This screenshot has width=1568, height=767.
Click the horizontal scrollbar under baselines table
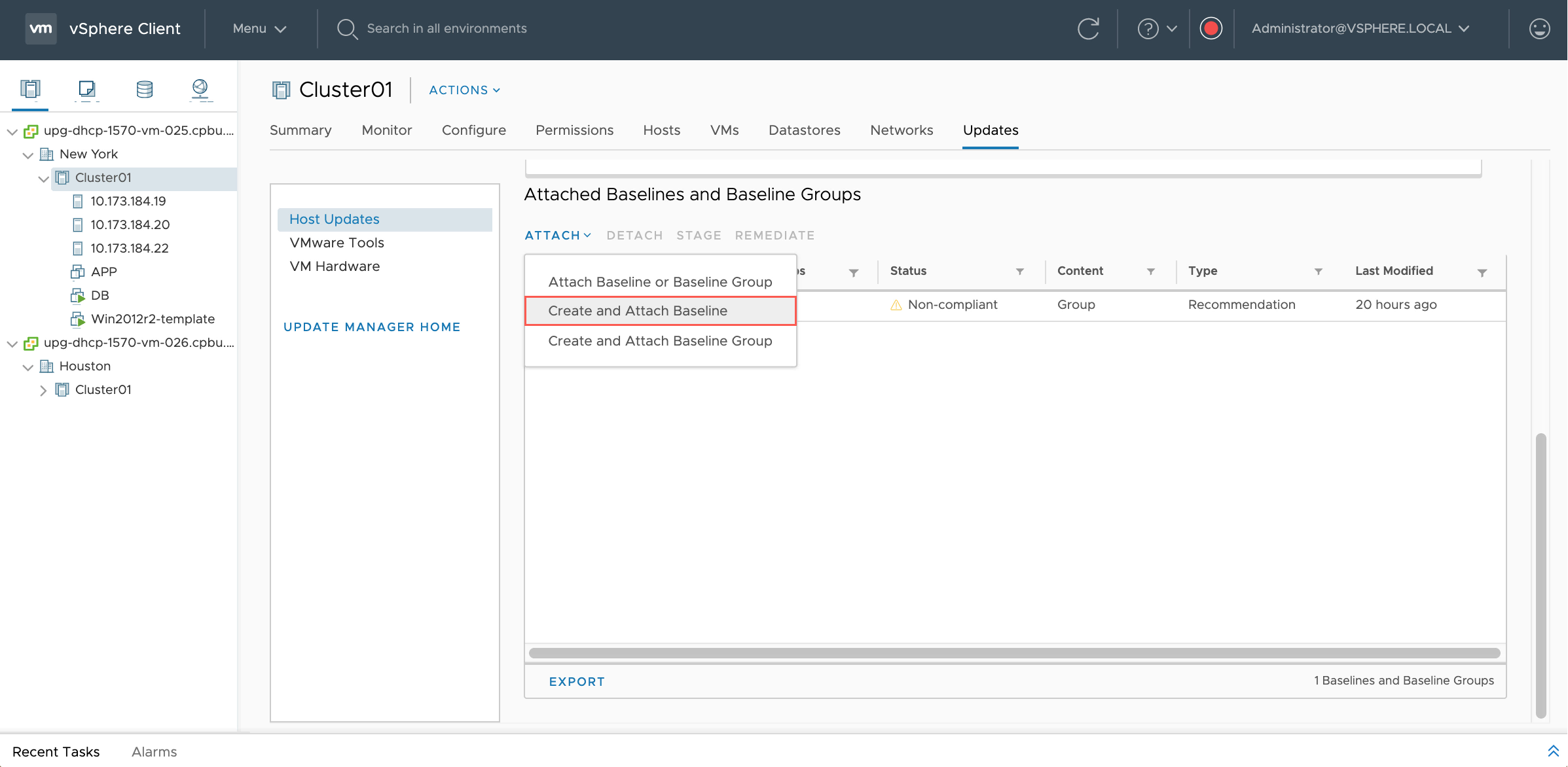point(1013,653)
